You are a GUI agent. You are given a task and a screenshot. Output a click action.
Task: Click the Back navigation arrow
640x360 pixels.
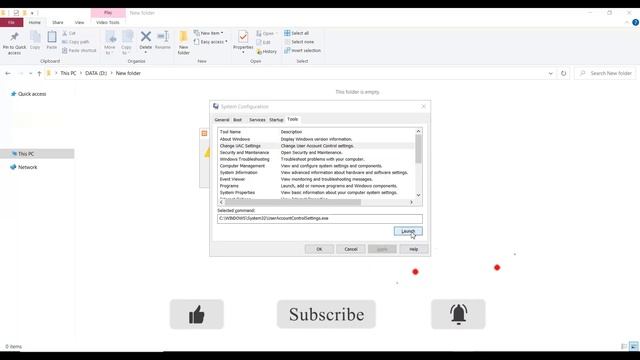pos(8,73)
